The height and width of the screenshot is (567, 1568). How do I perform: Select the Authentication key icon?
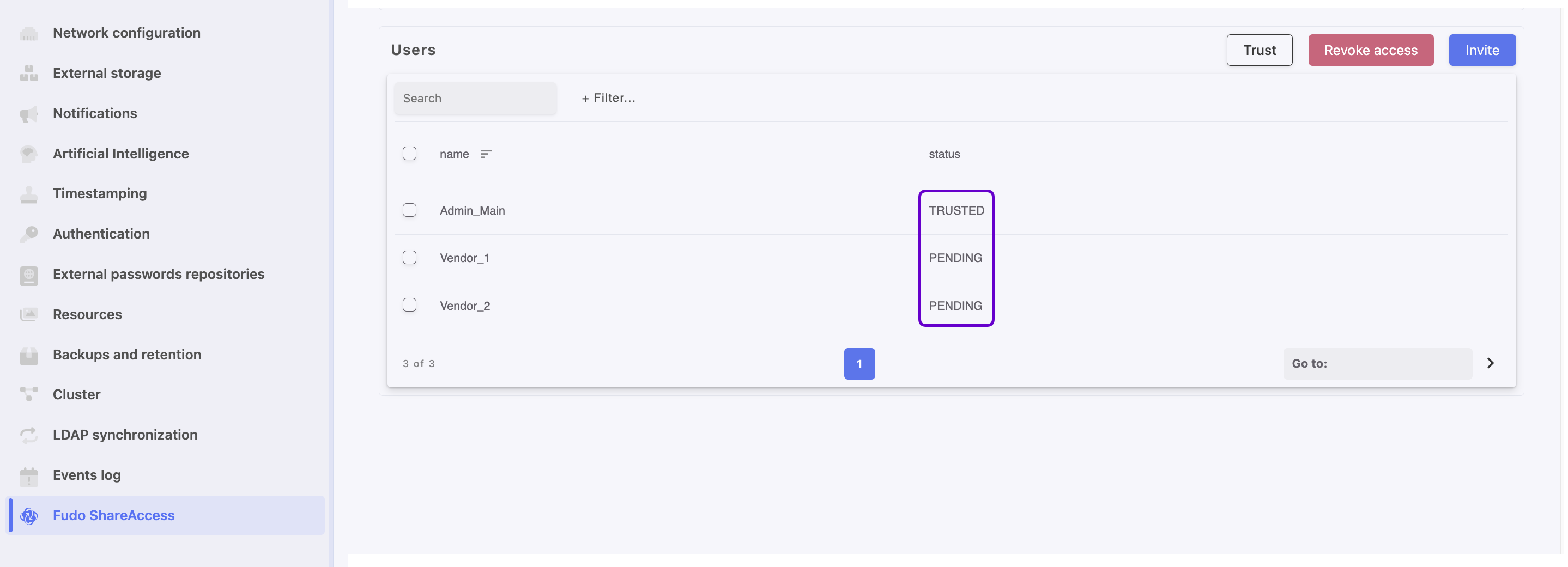(x=28, y=234)
